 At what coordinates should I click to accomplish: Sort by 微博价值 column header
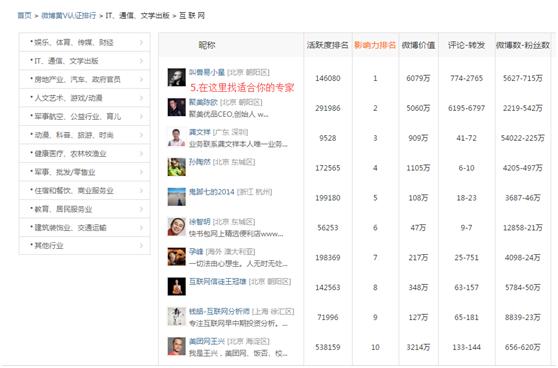click(418, 45)
